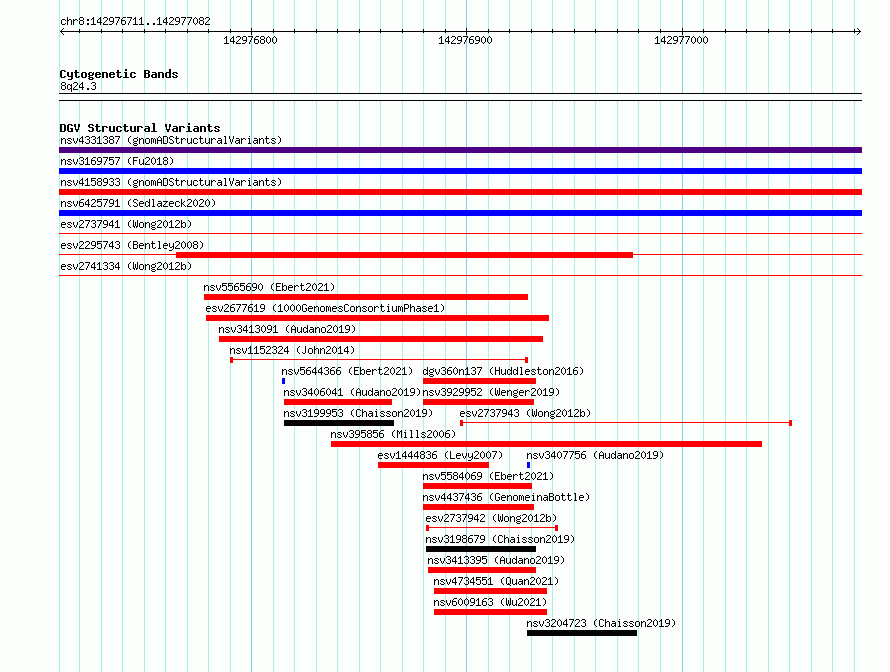
Task: Open the nsv3198679 (Chaisson2019) label
Action: [x=500, y=539]
